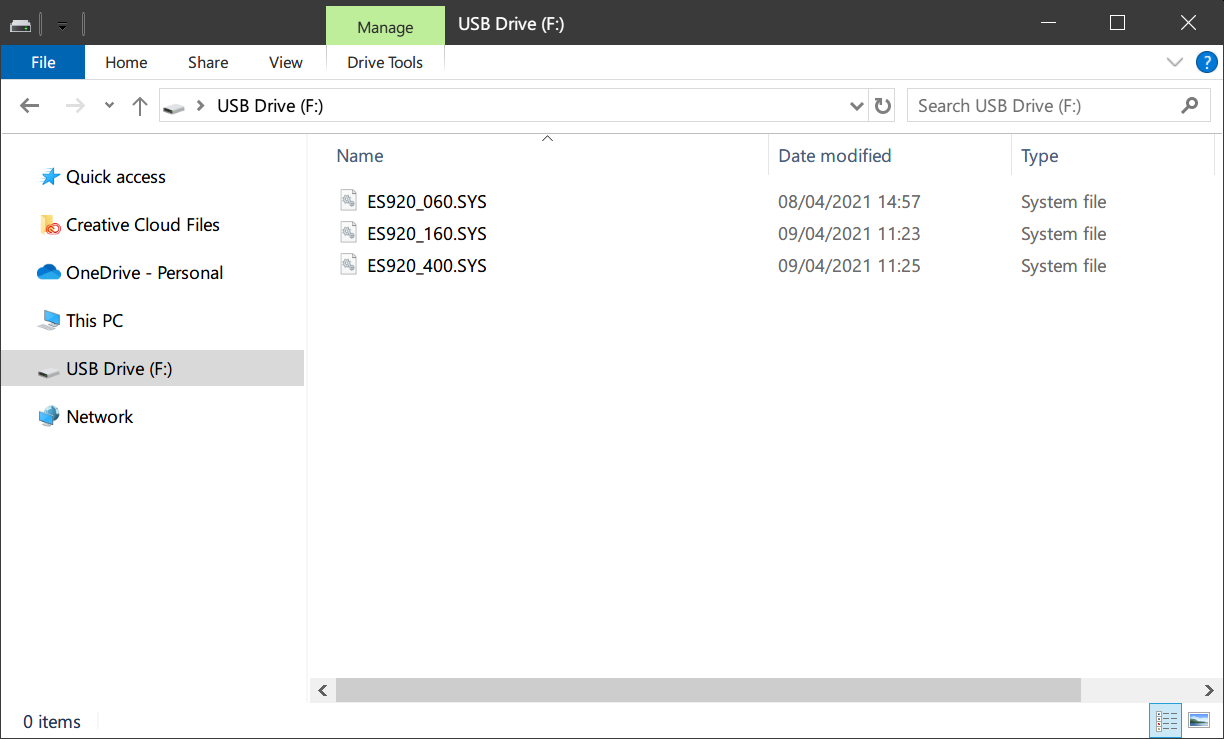1224x739 pixels.
Task: Sort by the Date modified column
Action: pos(835,156)
